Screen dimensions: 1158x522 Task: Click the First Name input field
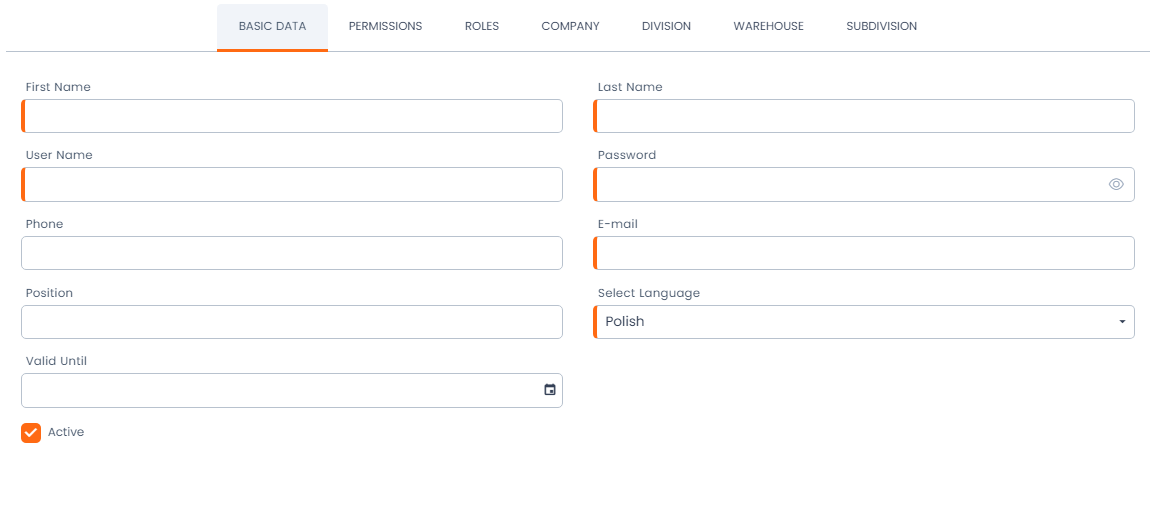292,116
